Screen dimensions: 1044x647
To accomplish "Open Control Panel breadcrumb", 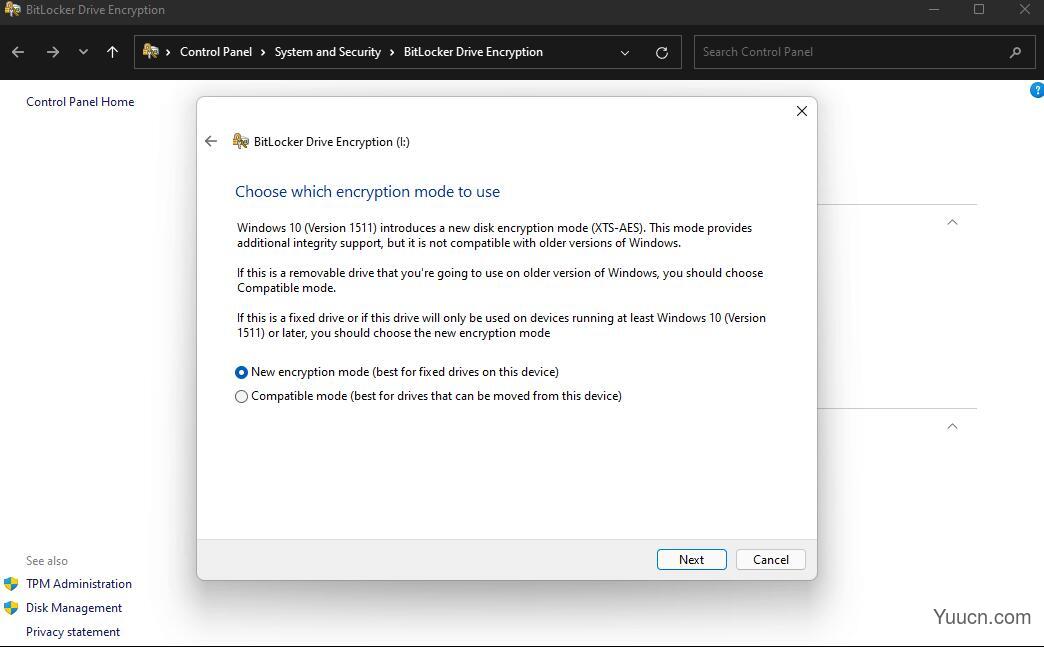I will pyautogui.click(x=216, y=52).
